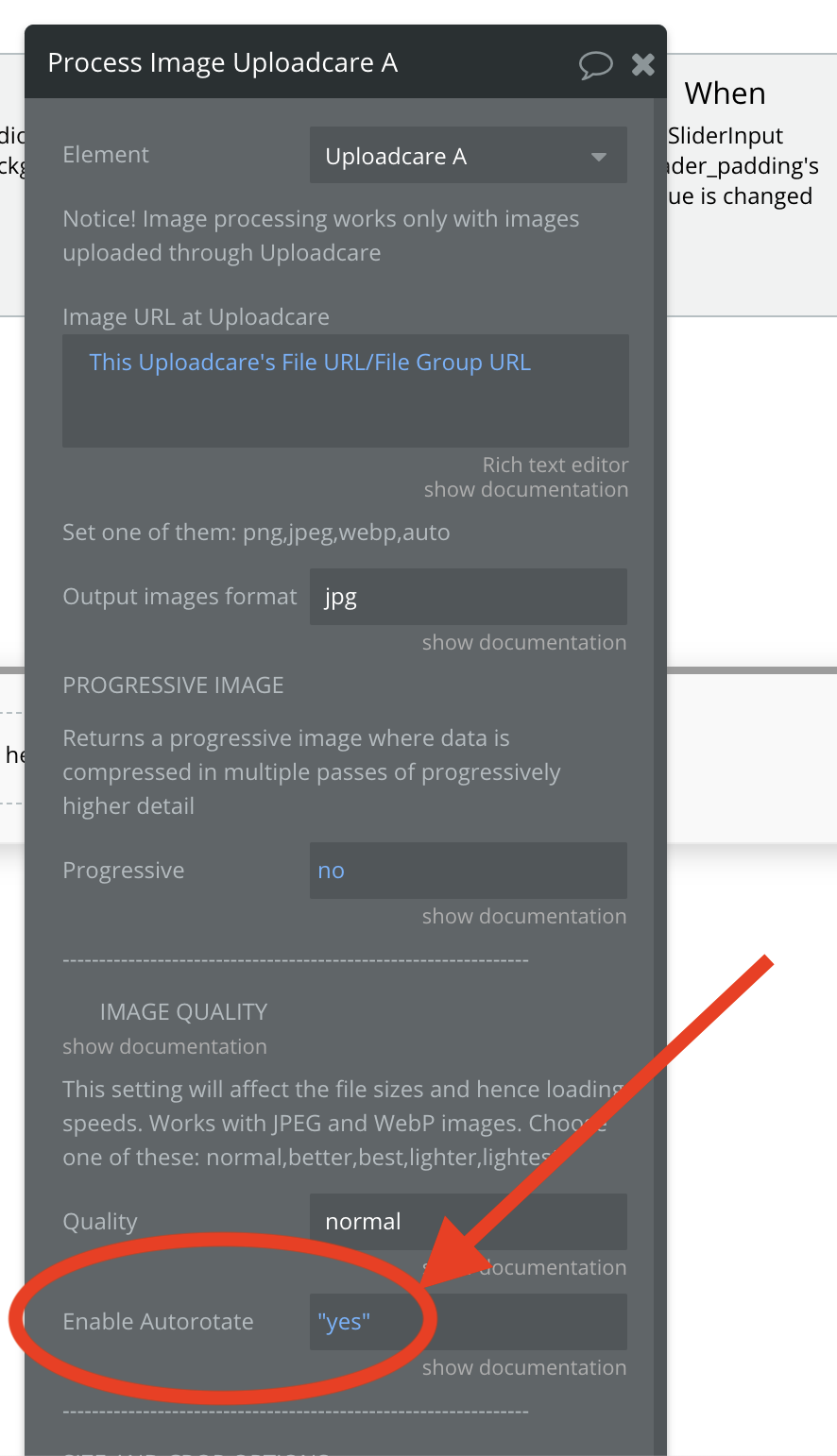Open the comment bubble icon in panel header

[x=595, y=65]
